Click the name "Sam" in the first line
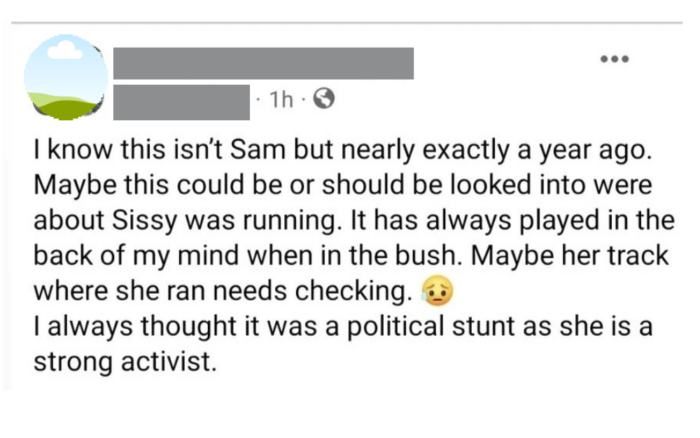This screenshot has height=438, width=700. (248, 155)
